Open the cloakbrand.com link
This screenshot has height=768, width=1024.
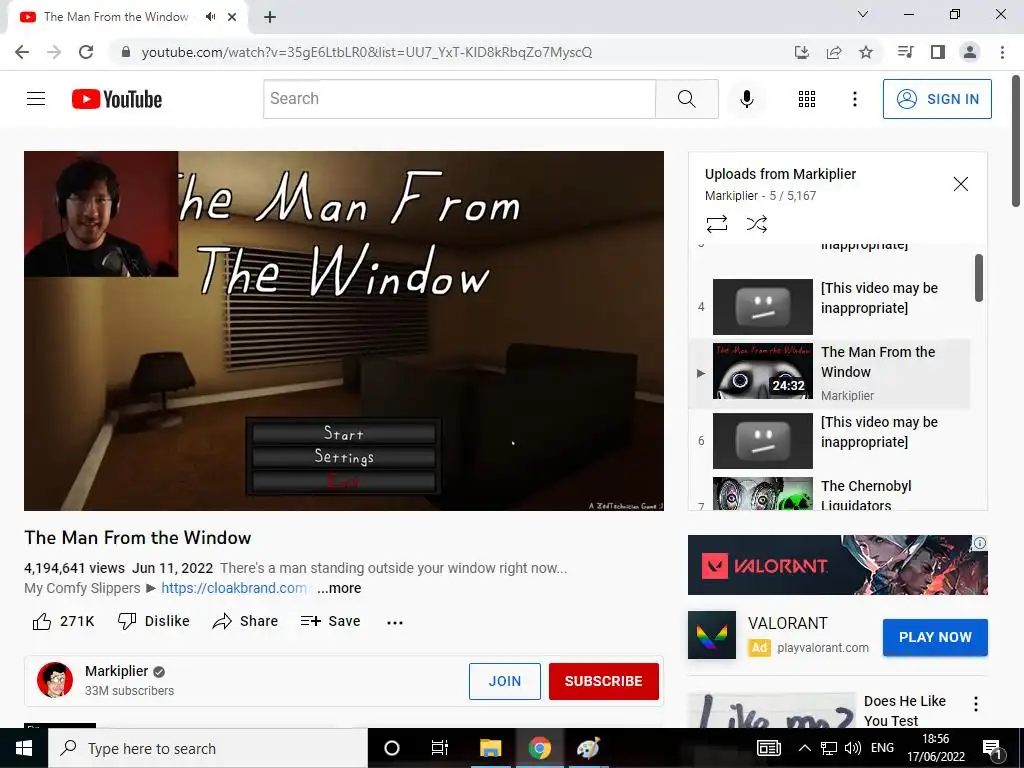click(234, 588)
